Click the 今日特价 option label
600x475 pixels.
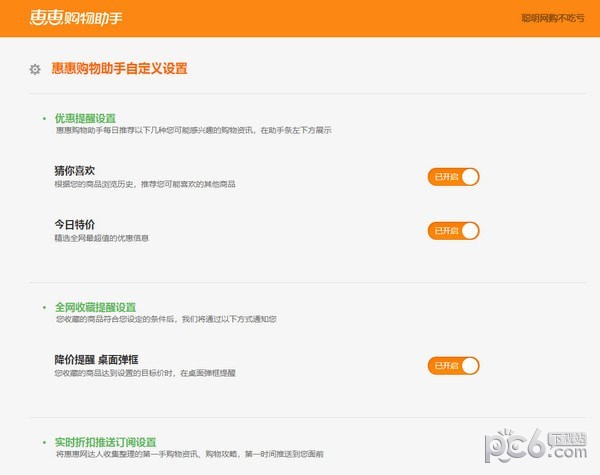click(x=75, y=224)
